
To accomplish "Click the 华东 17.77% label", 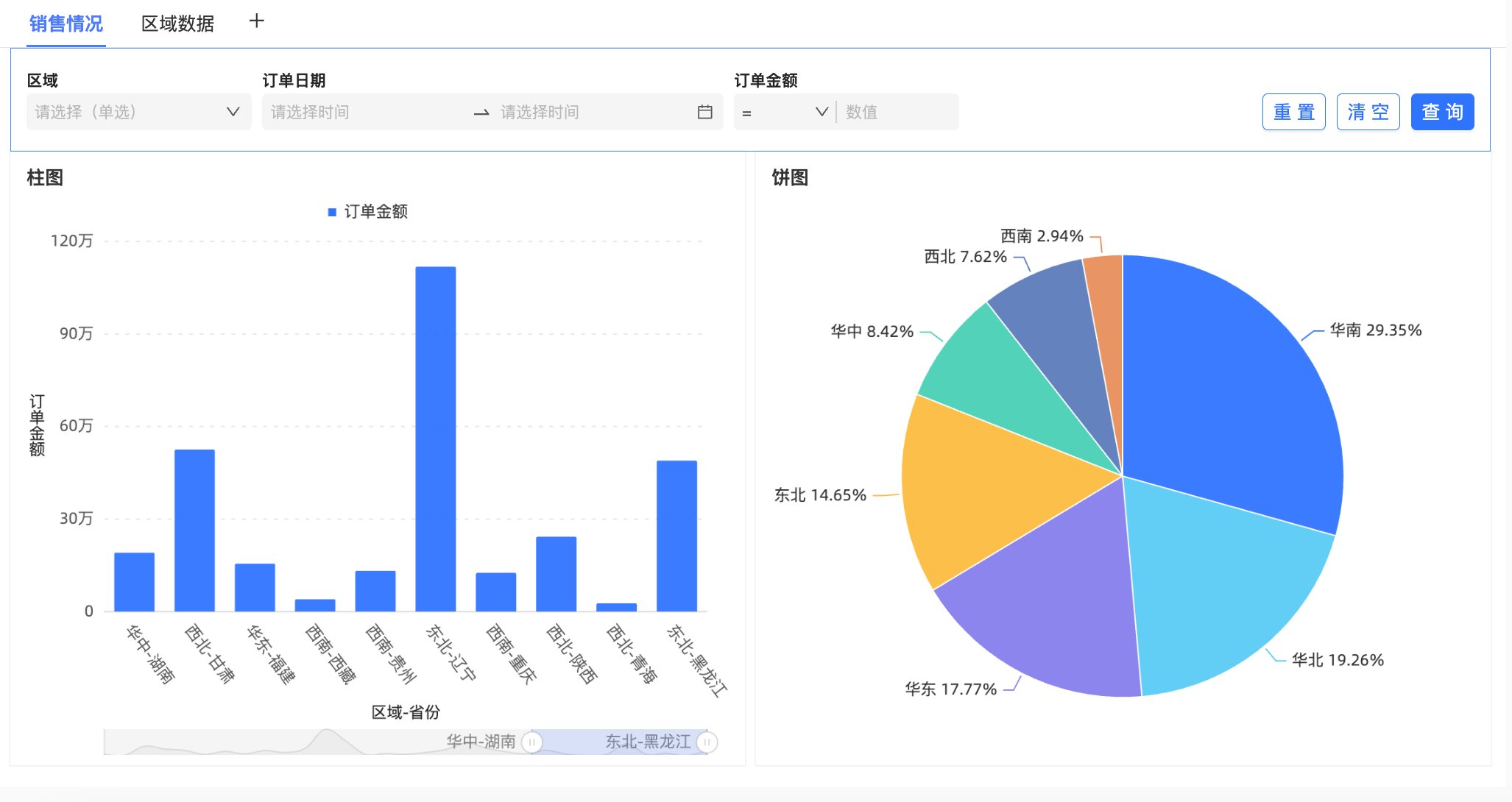I will (x=950, y=689).
